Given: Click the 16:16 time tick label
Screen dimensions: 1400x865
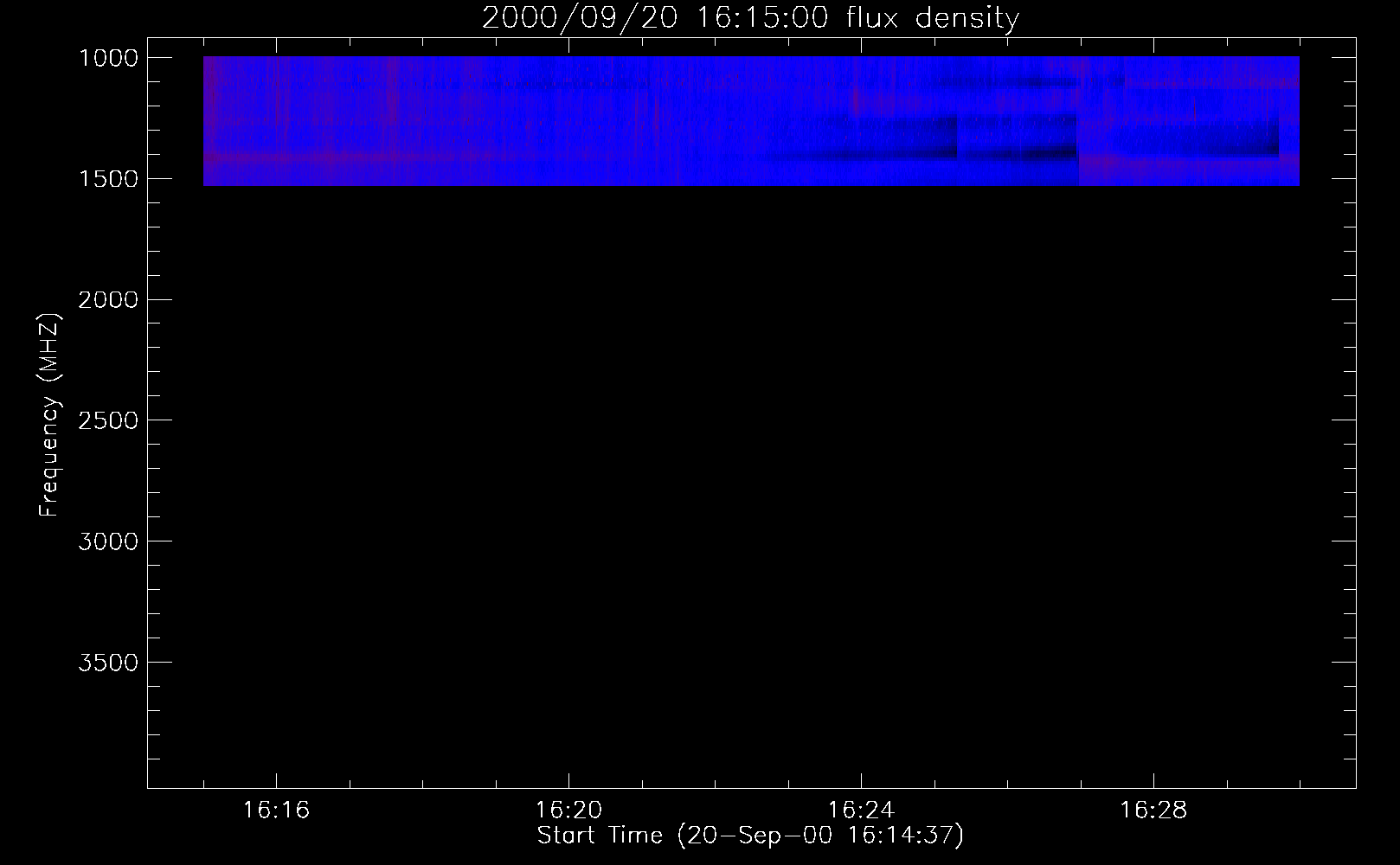Looking at the screenshot, I should coord(276,811).
